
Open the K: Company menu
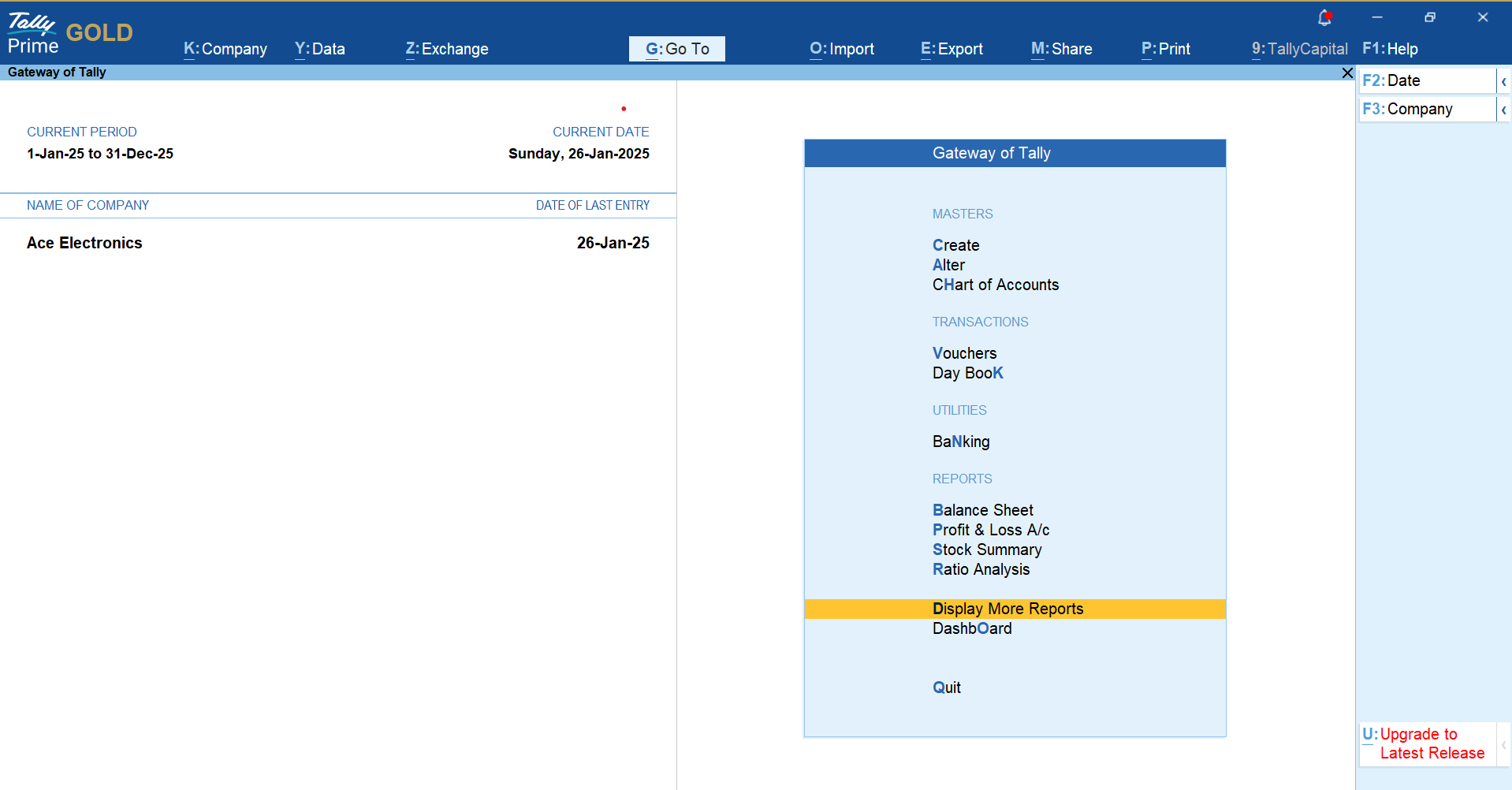pos(225,49)
